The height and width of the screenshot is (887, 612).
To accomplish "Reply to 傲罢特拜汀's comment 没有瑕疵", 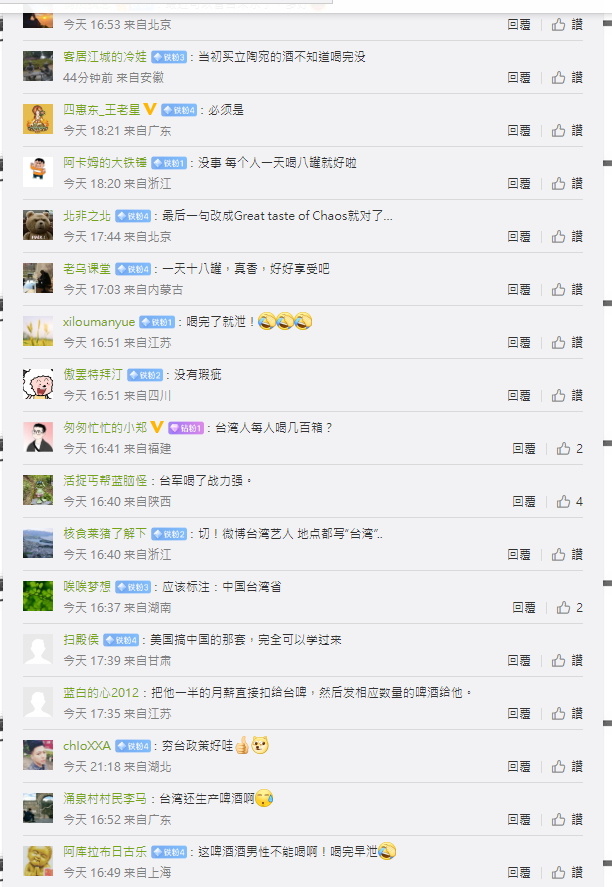I will tap(519, 395).
